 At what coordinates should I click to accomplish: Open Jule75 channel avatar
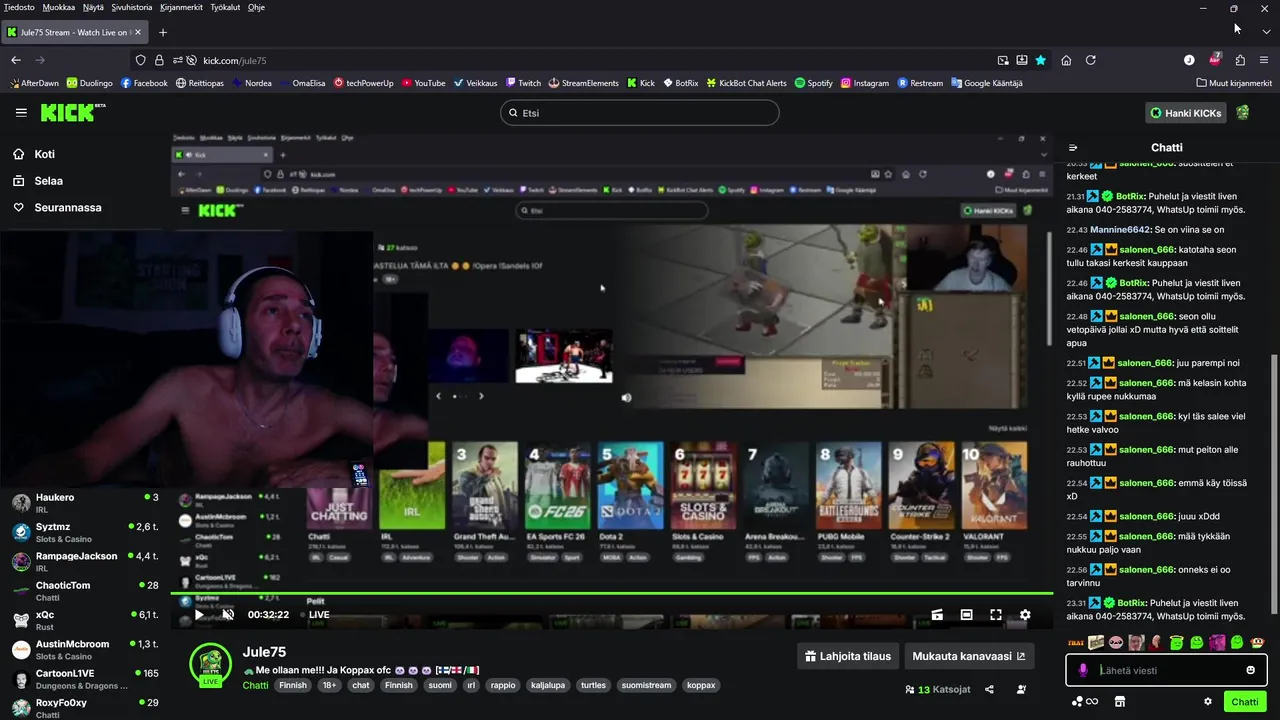coord(210,664)
